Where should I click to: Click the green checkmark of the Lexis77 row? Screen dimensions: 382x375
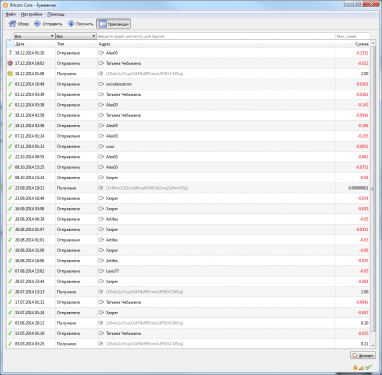click(x=10, y=271)
